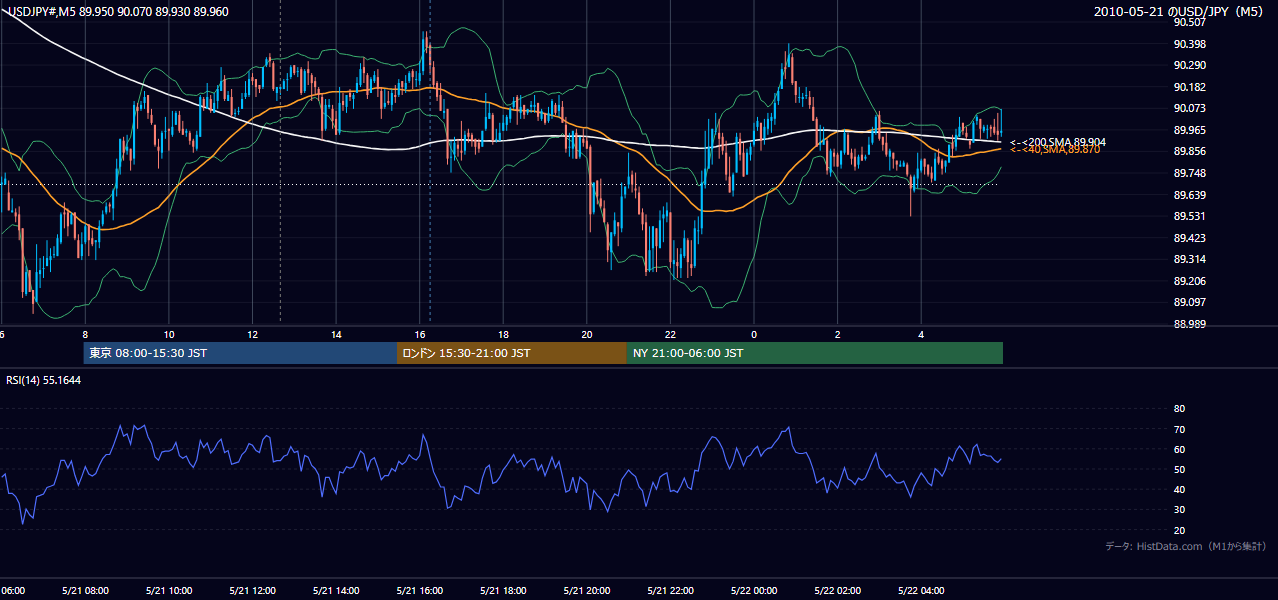Image resolution: width=1278 pixels, height=600 pixels.
Task: Click the 5/21 18:00 bottom time label
Action: (503, 591)
